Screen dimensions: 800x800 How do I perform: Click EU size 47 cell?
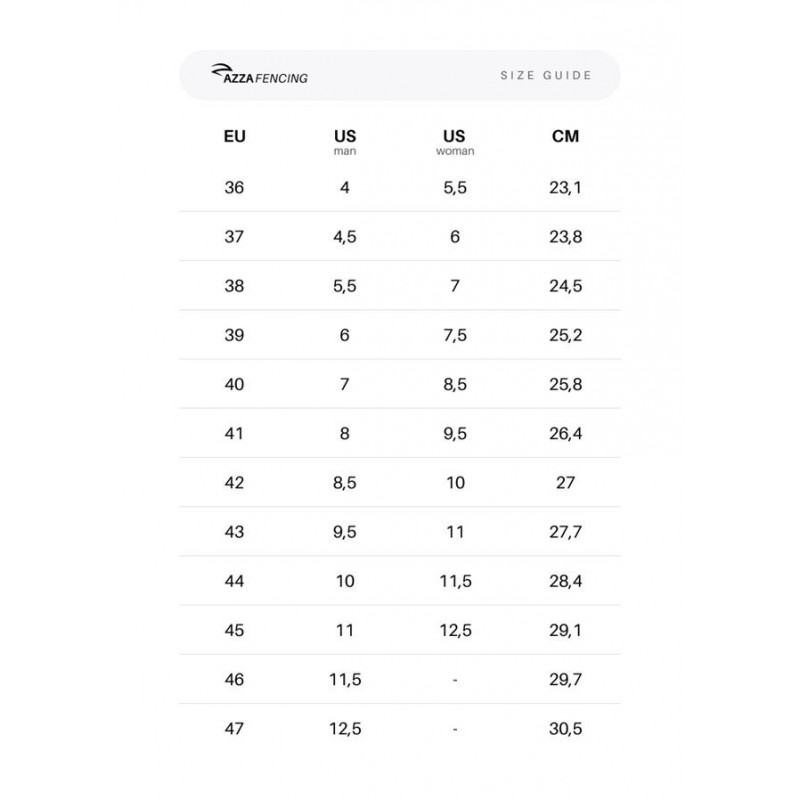pos(234,729)
